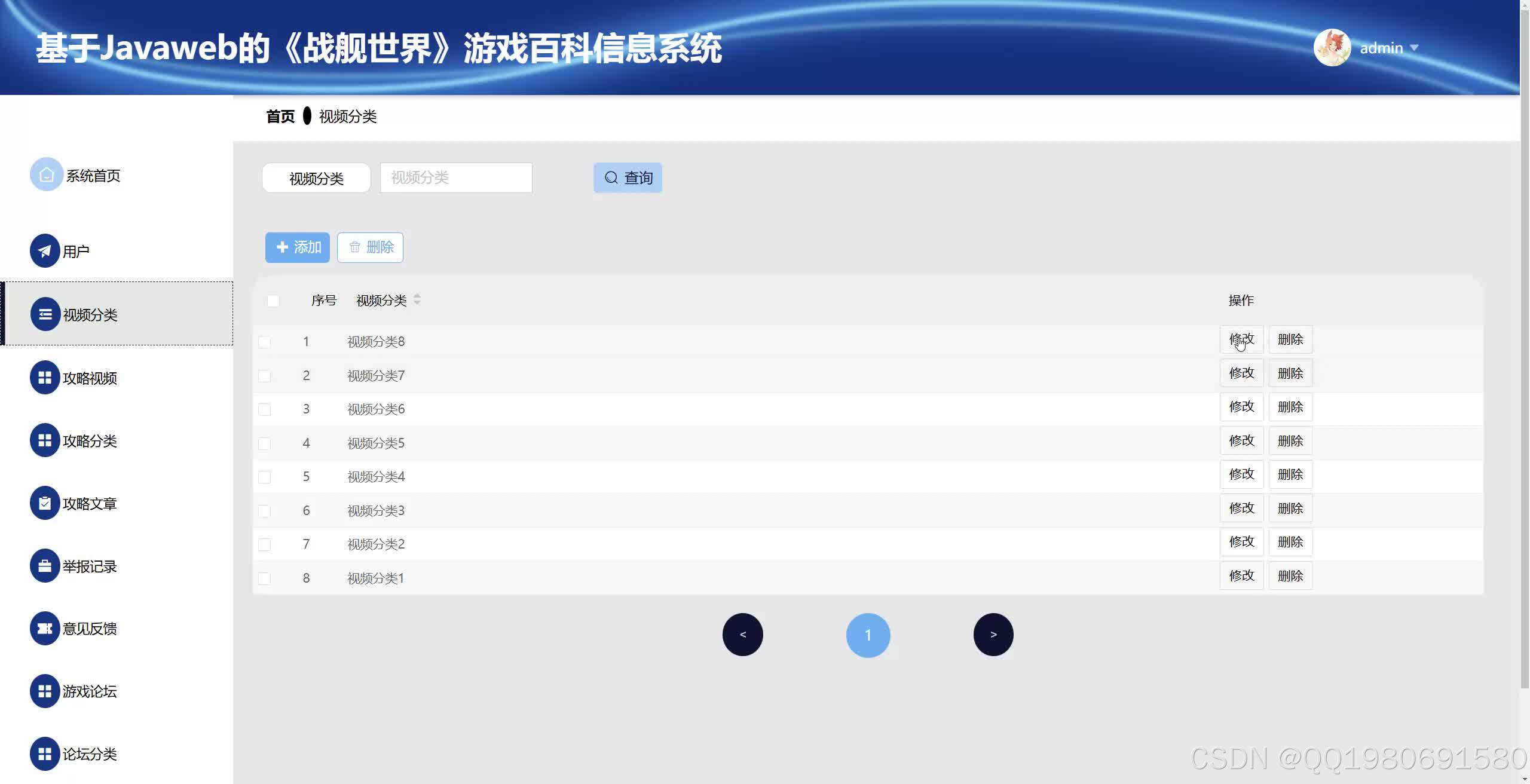Go to next page arrow button
This screenshot has width=1530, height=784.
click(993, 635)
